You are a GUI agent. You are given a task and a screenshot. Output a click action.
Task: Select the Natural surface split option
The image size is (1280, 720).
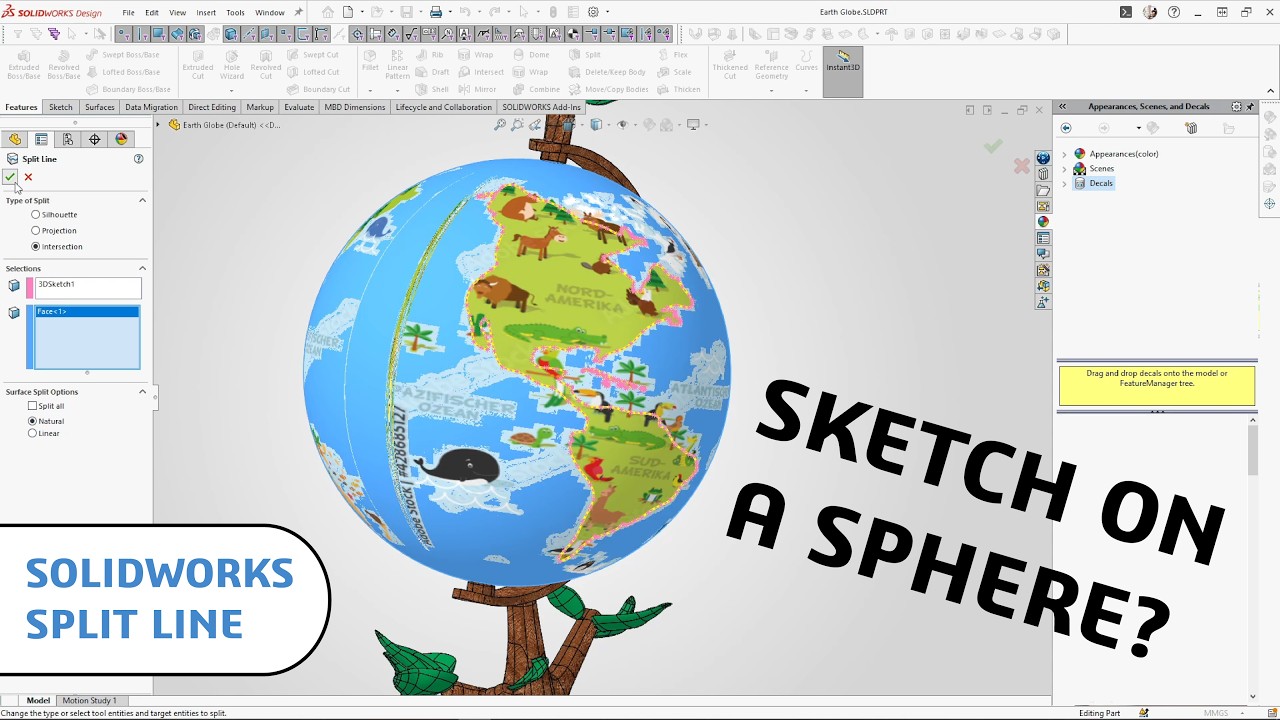click(x=33, y=421)
